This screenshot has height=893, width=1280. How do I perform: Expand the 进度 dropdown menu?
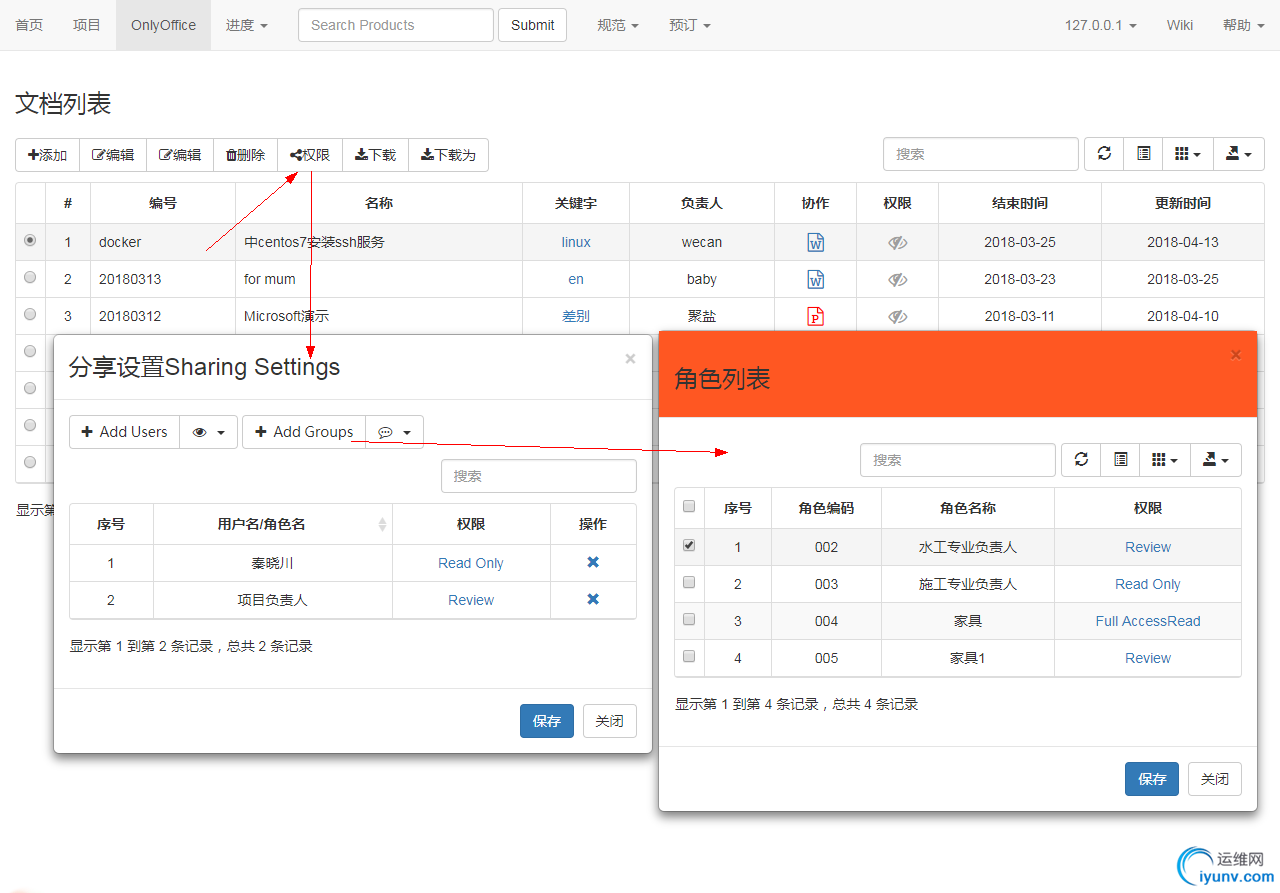pos(246,25)
